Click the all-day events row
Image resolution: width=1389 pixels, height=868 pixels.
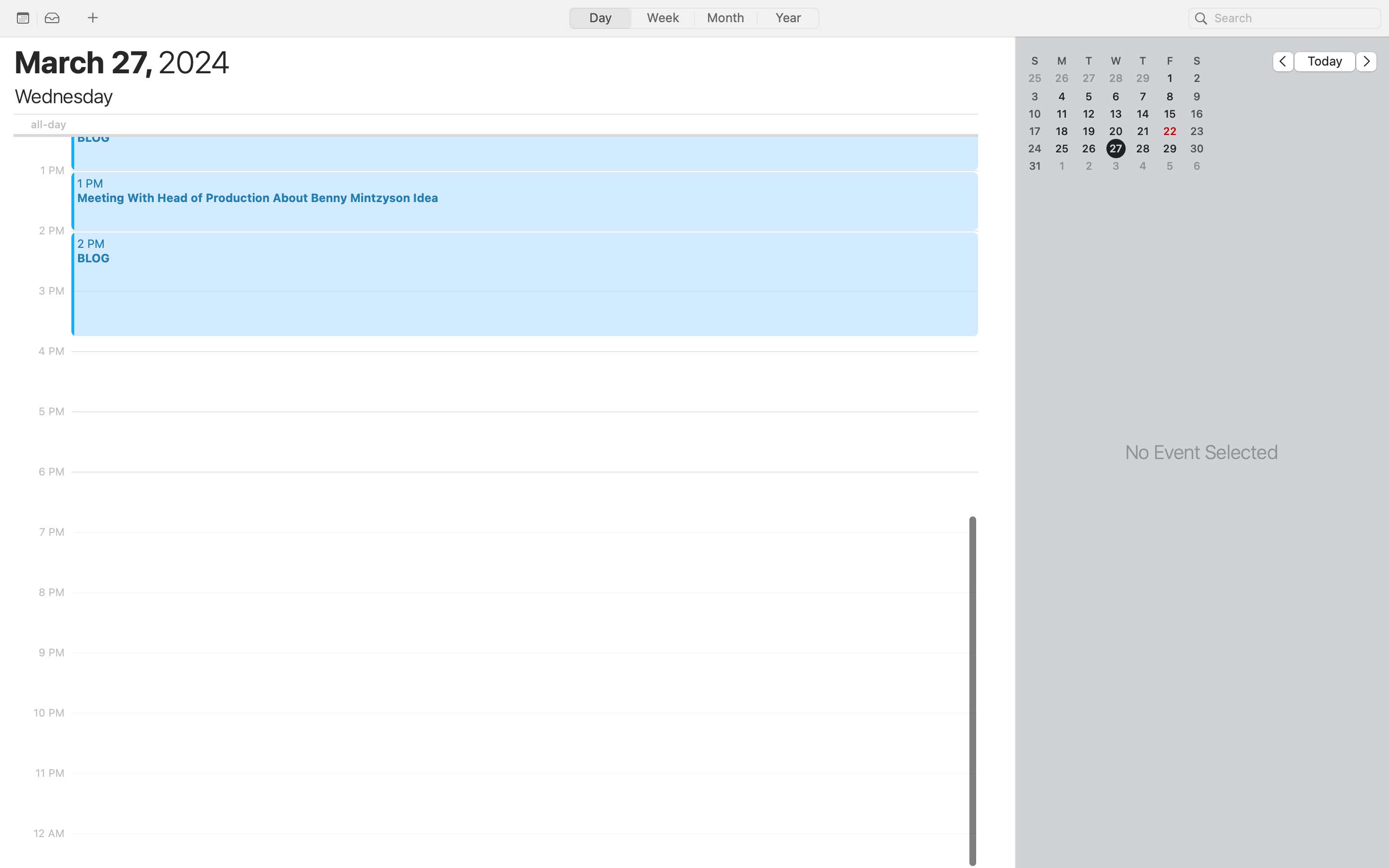point(517,124)
